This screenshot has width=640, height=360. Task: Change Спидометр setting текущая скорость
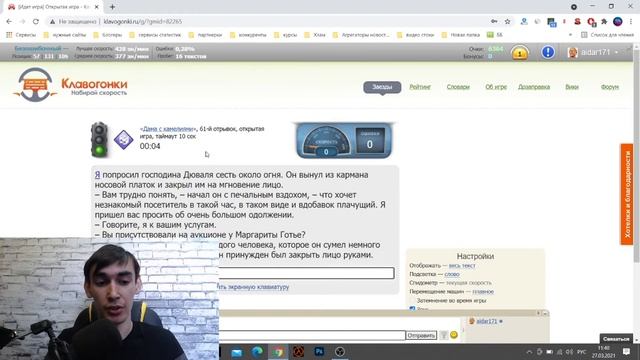click(469, 283)
